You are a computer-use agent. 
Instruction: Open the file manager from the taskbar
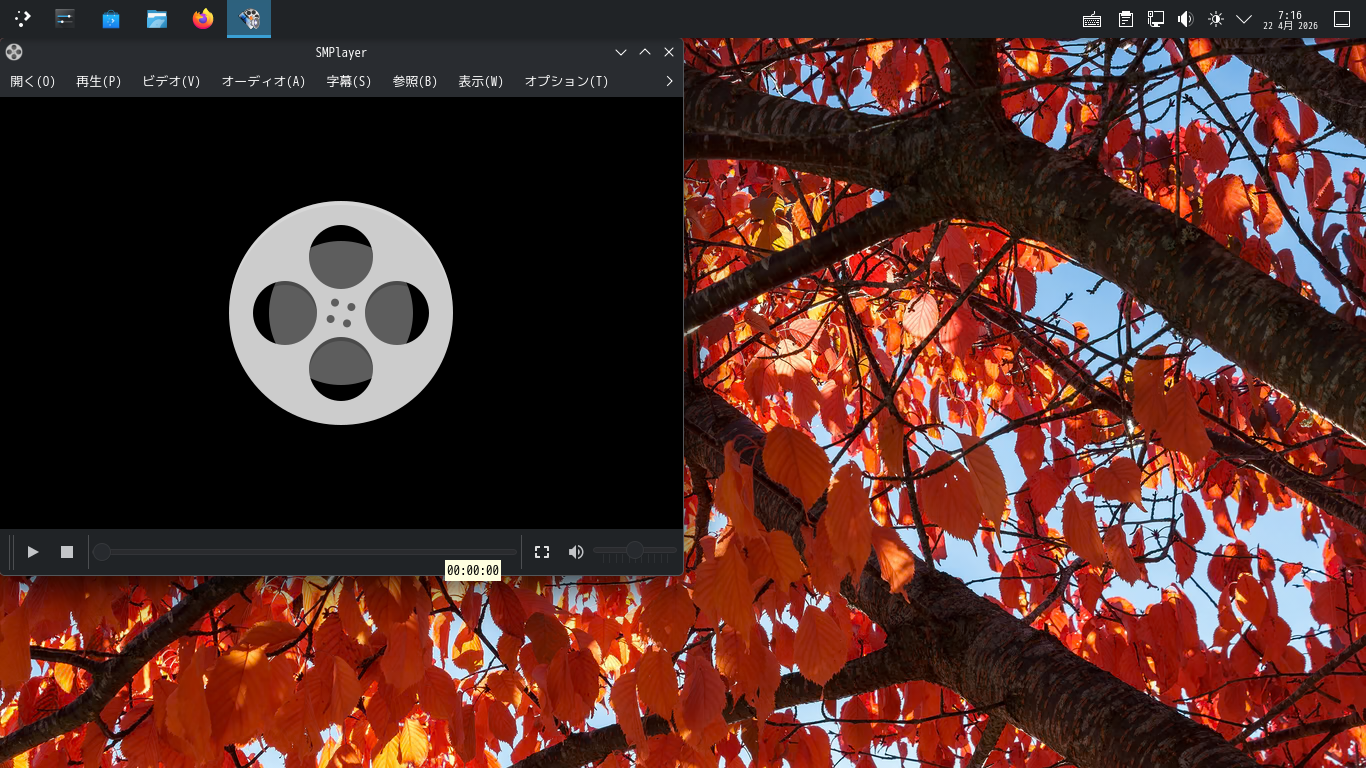[156, 18]
